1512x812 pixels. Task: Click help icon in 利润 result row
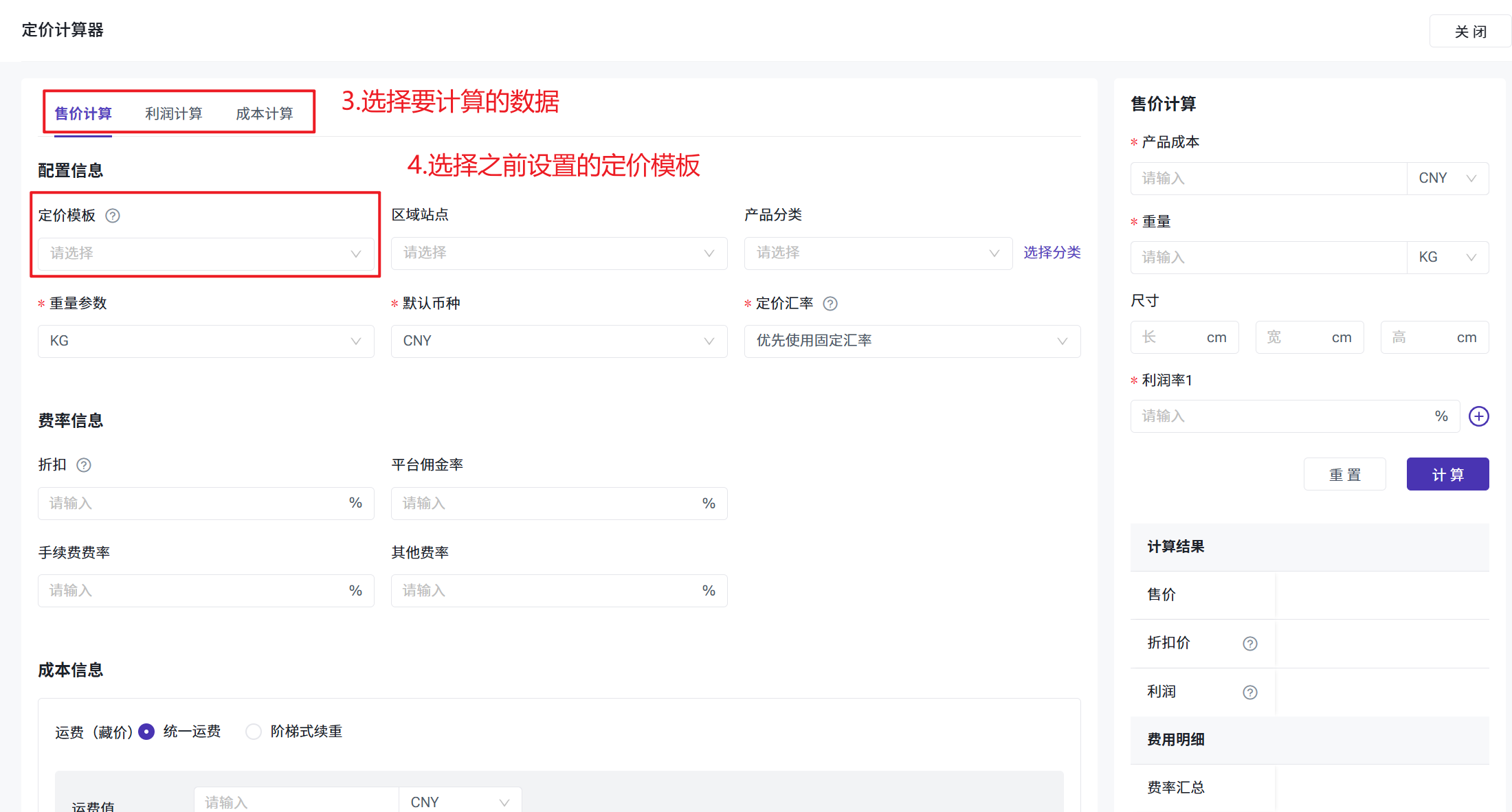pos(1250,692)
